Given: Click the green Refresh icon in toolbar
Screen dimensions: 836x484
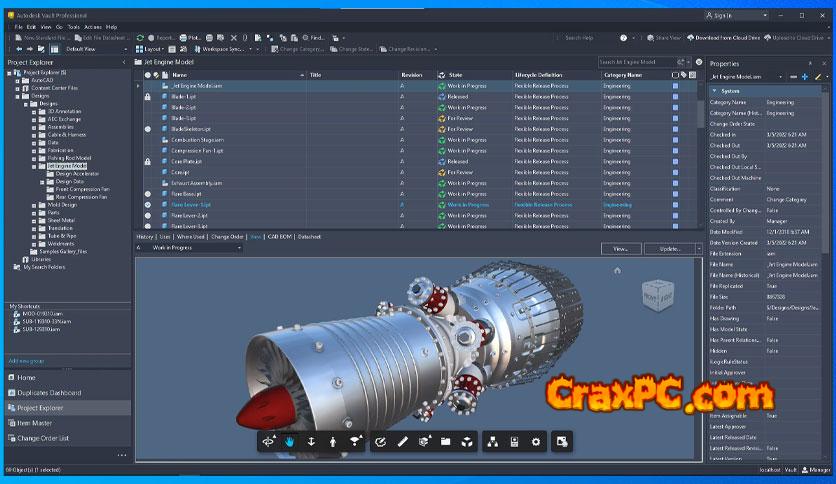Looking at the screenshot, I should [143, 37].
